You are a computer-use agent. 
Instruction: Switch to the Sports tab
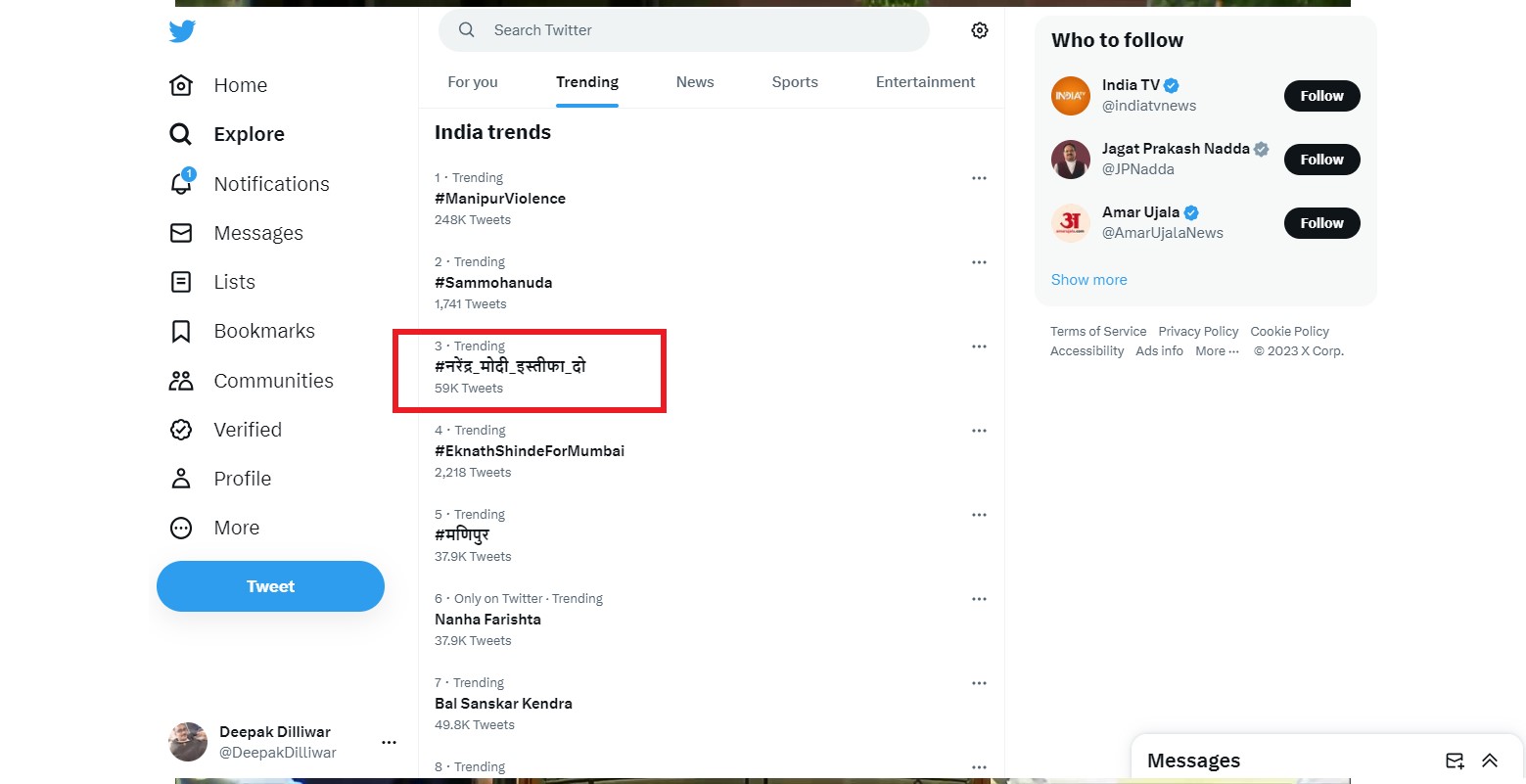pos(795,82)
